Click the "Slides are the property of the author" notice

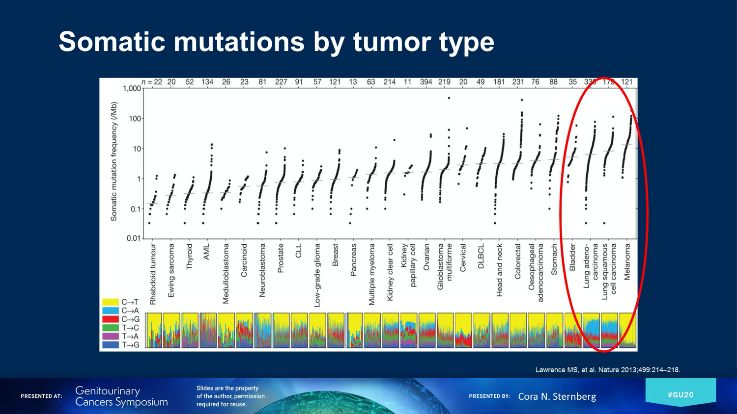[231, 396]
